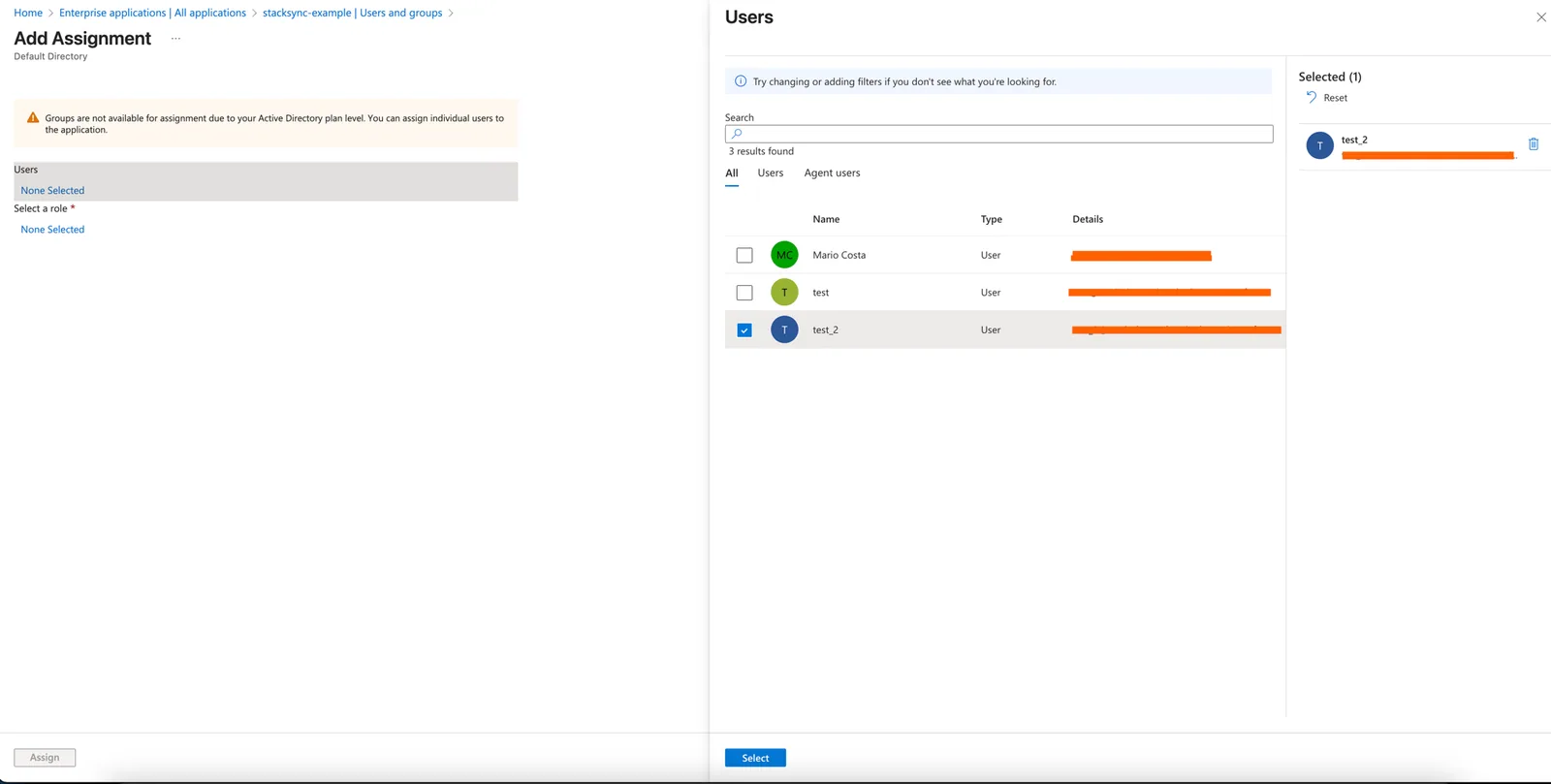Click the search magnifier icon
Screen dimensions: 1551x784
tap(737, 134)
